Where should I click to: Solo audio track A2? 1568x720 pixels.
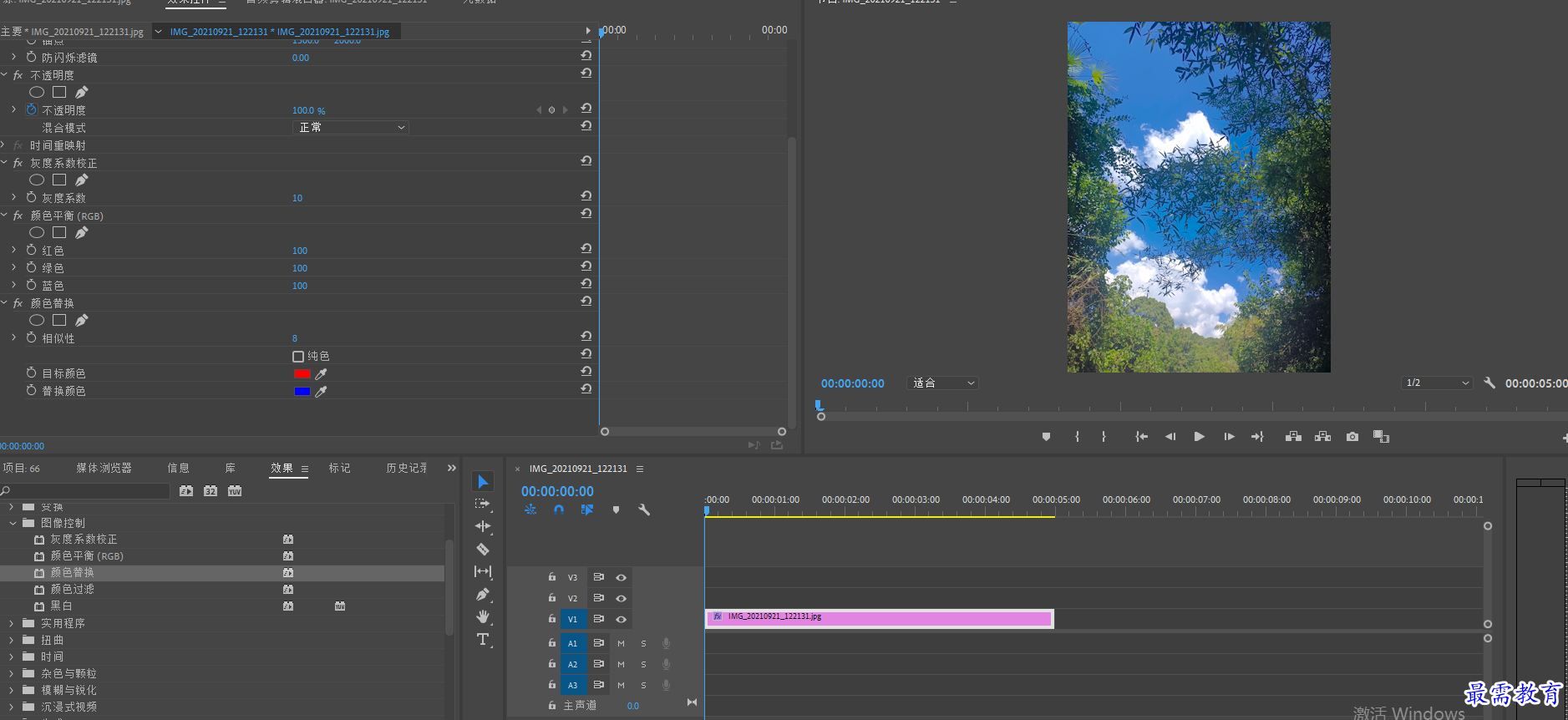point(643,664)
